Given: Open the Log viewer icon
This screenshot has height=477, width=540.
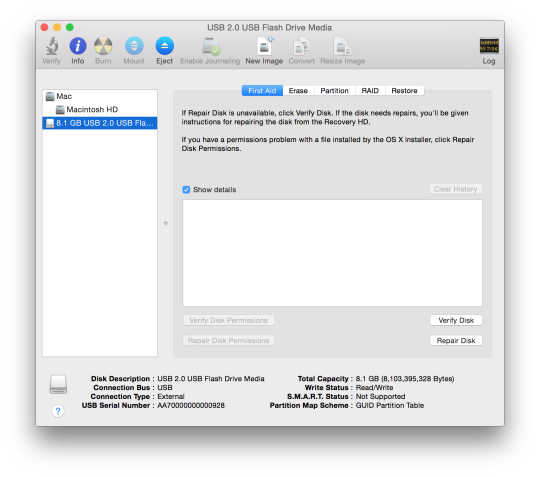Looking at the screenshot, I should click(489, 46).
